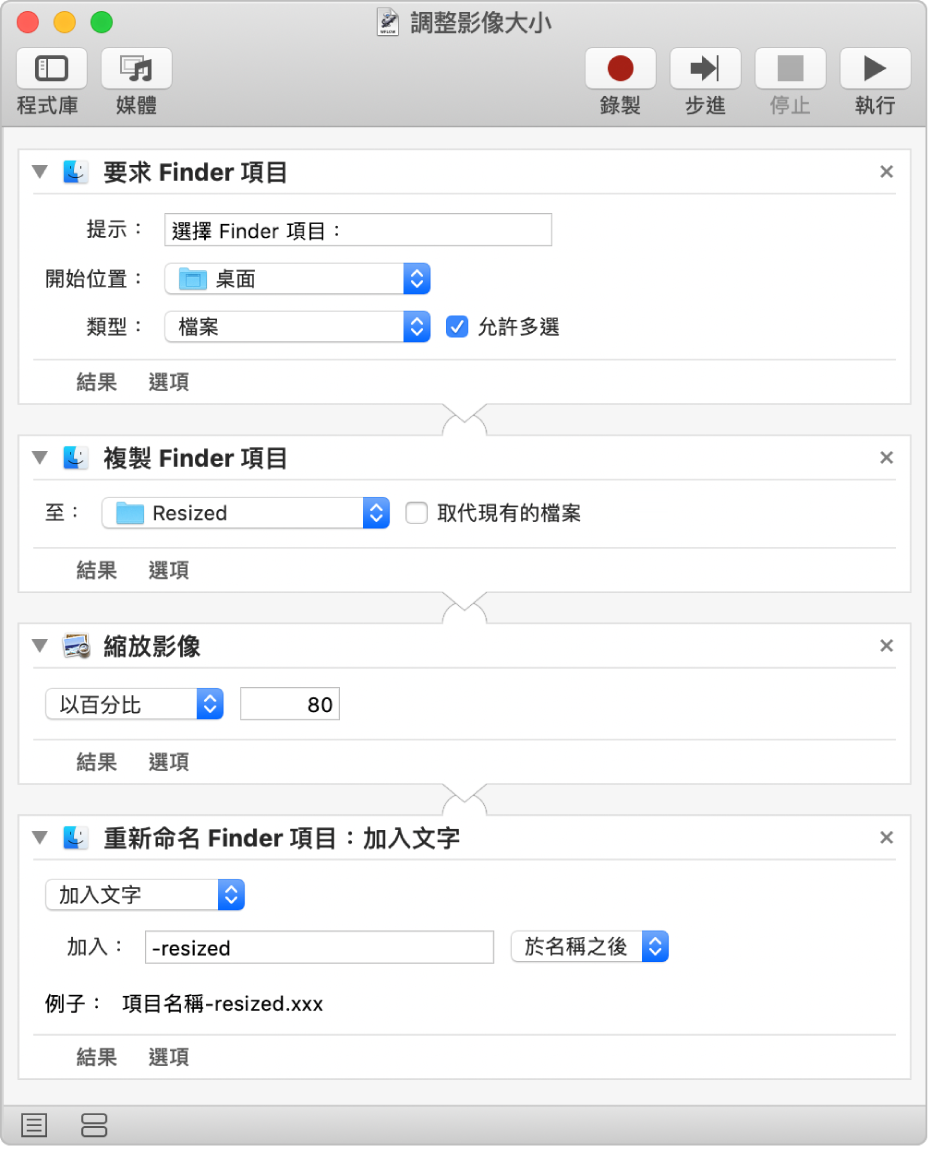
Task: Collapse the 要求 Finder 項目 action
Action: [x=40, y=172]
